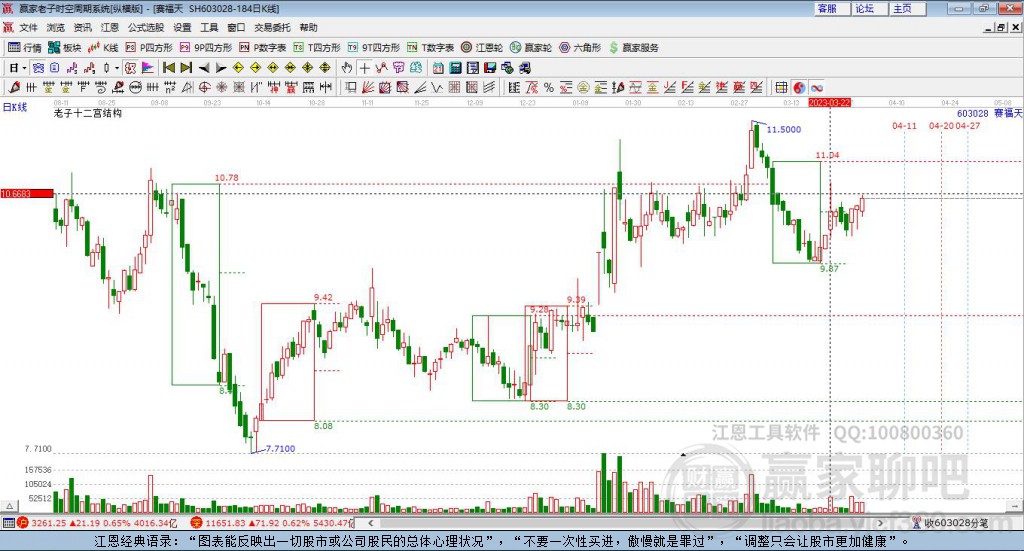The width and height of the screenshot is (1024, 551).
Task: Click the red 2023-03-22 date marker
Action: [x=829, y=102]
